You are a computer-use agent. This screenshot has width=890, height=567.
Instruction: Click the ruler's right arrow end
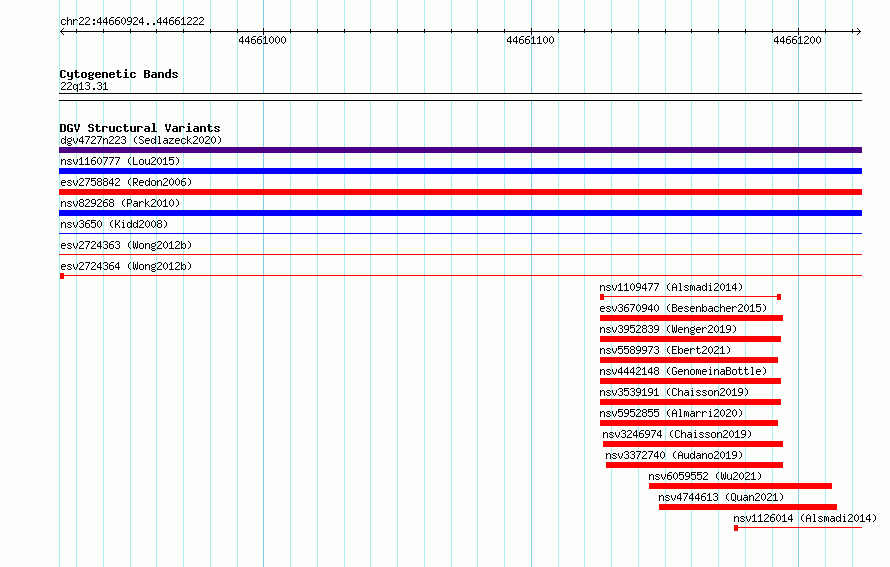click(858, 31)
